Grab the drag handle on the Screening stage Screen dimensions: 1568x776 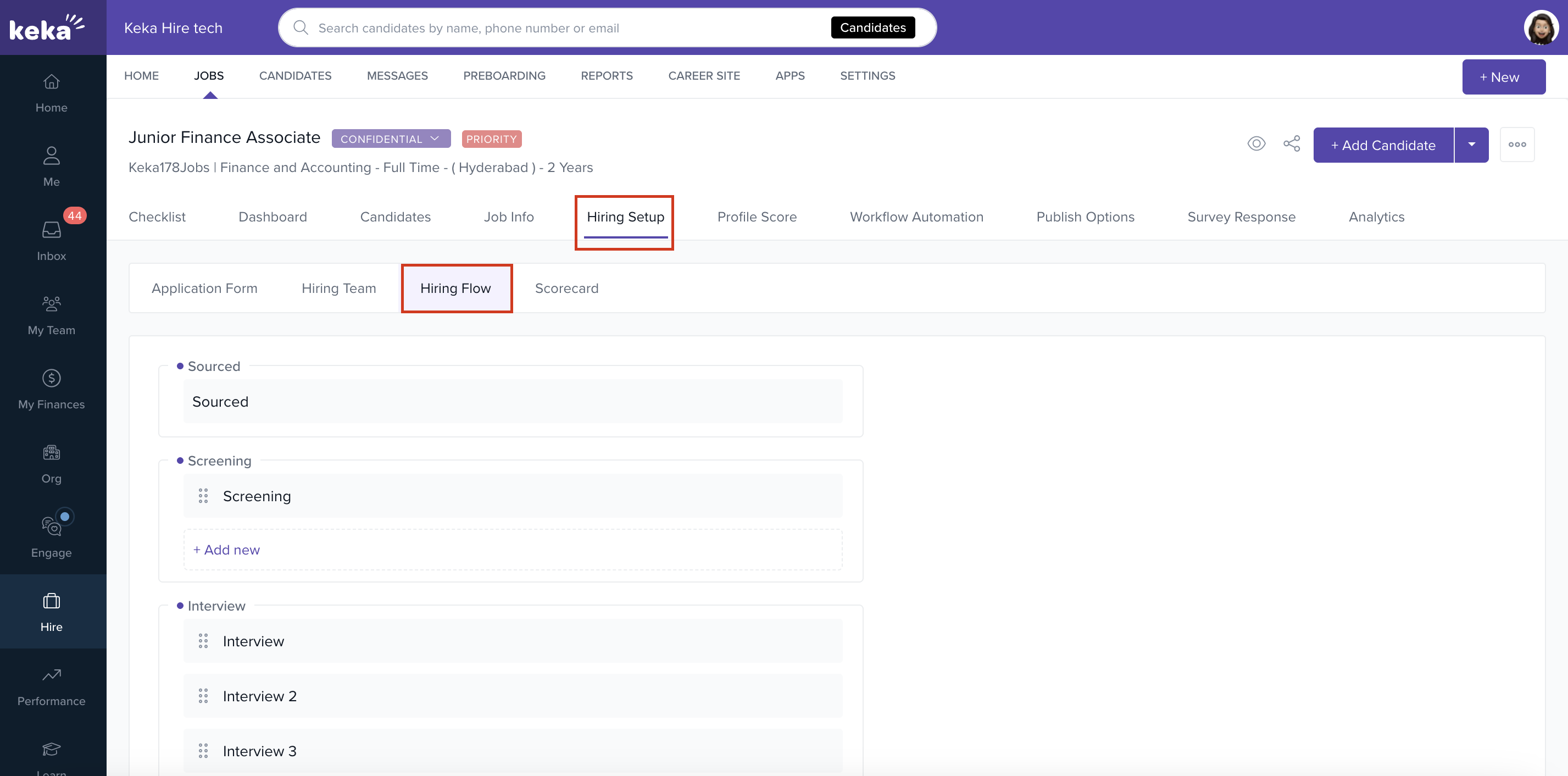click(203, 496)
